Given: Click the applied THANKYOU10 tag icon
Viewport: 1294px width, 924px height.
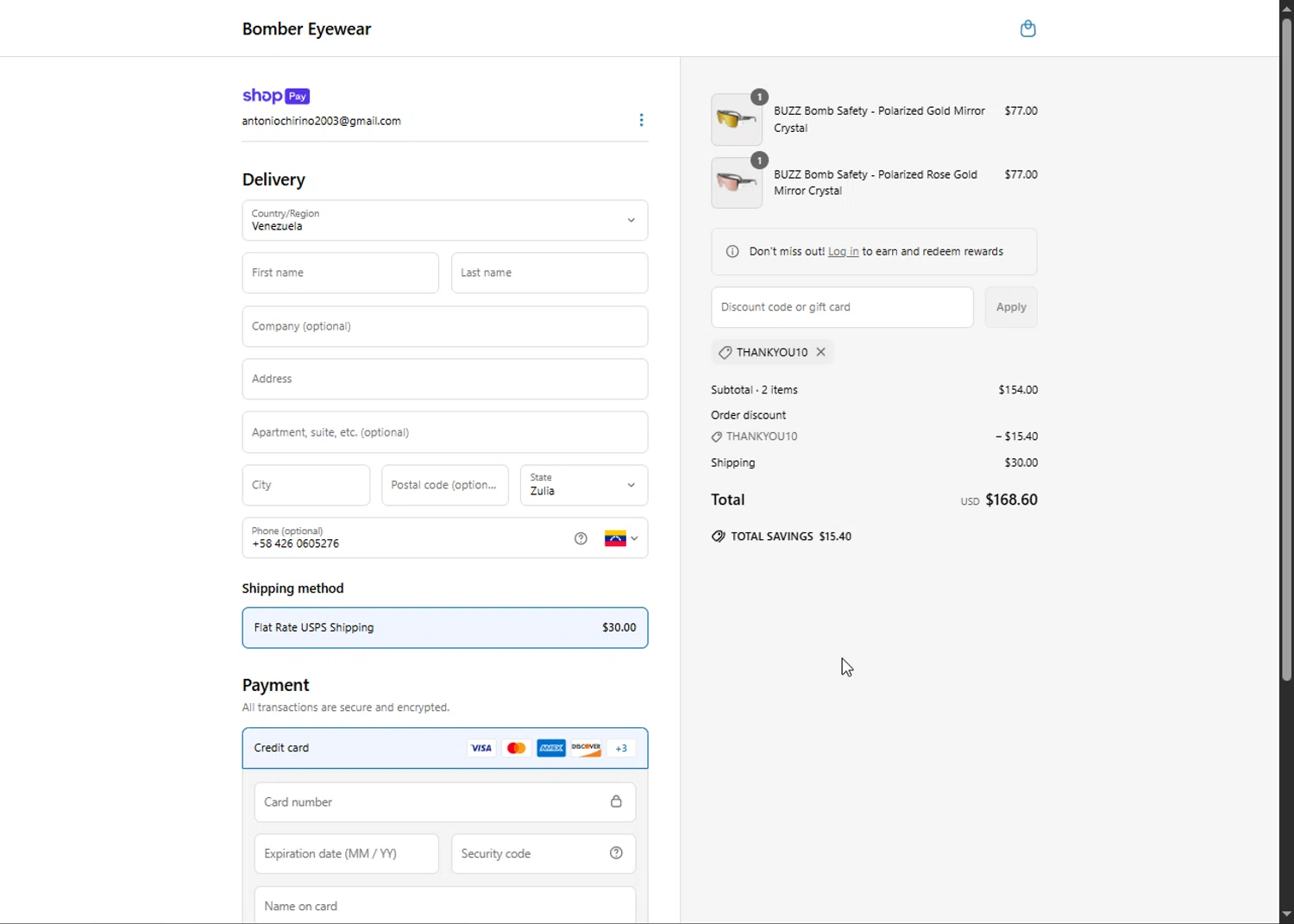Looking at the screenshot, I should (725, 352).
